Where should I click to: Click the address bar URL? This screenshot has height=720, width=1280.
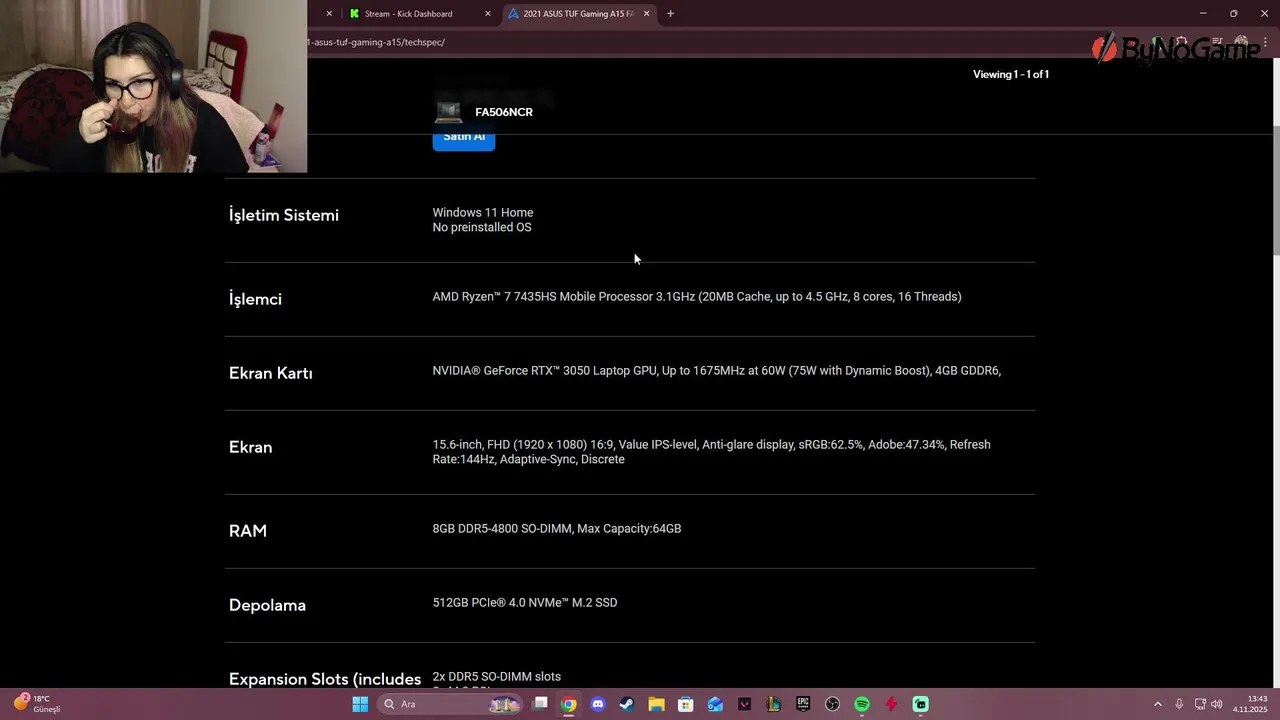[x=376, y=42]
